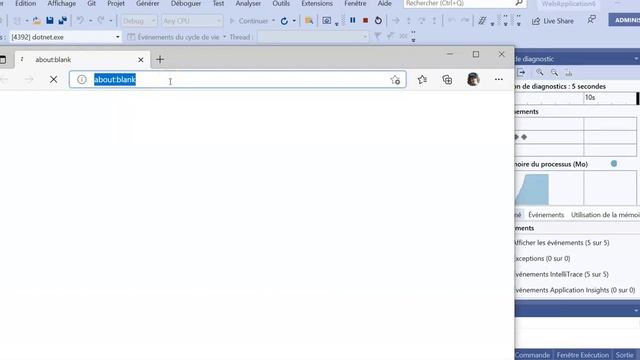The width and height of the screenshot is (640, 360).
Task: Click the diagnostic reset view chart icon
Action: (x=569, y=73)
